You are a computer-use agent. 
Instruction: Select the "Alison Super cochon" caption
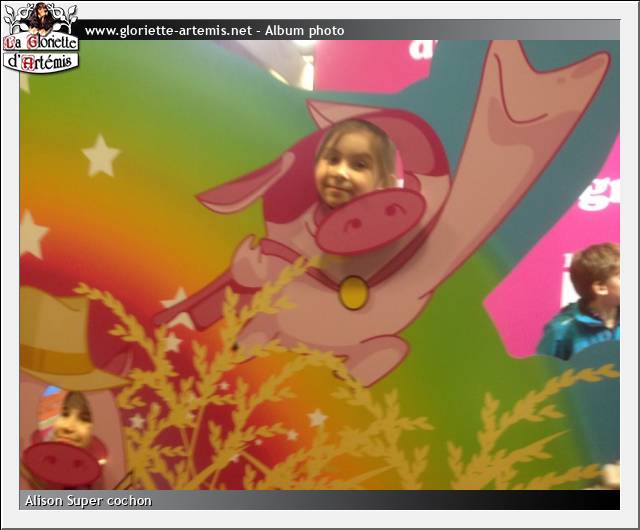88,500
